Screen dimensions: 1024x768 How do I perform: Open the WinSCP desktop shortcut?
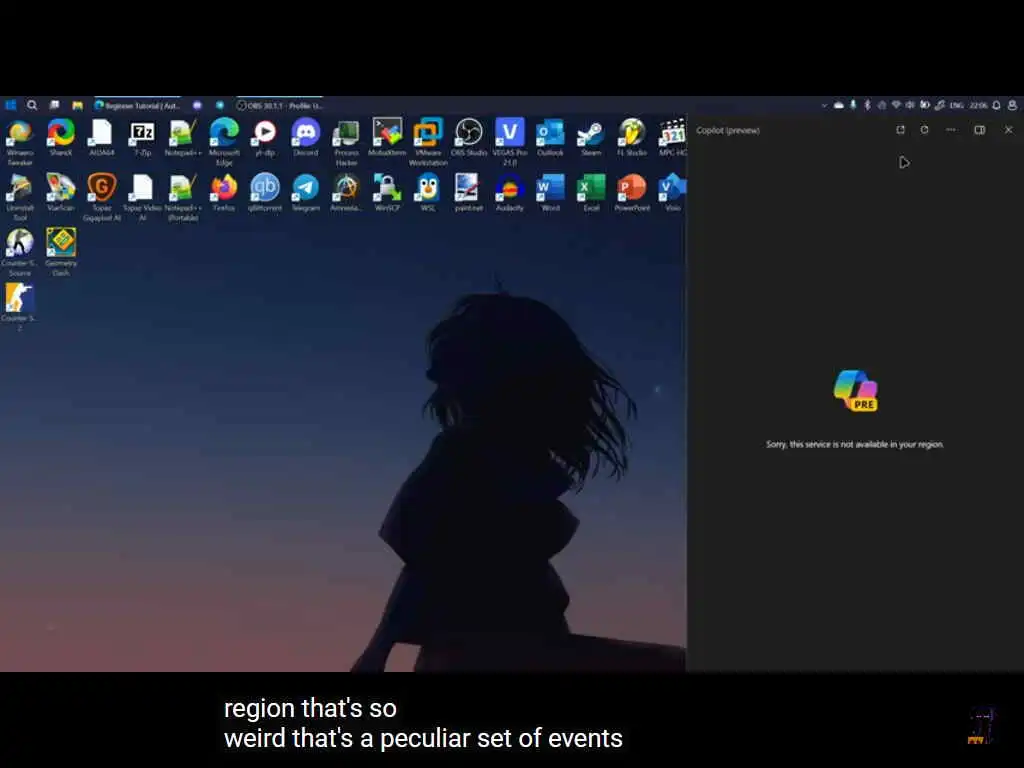[x=387, y=193]
